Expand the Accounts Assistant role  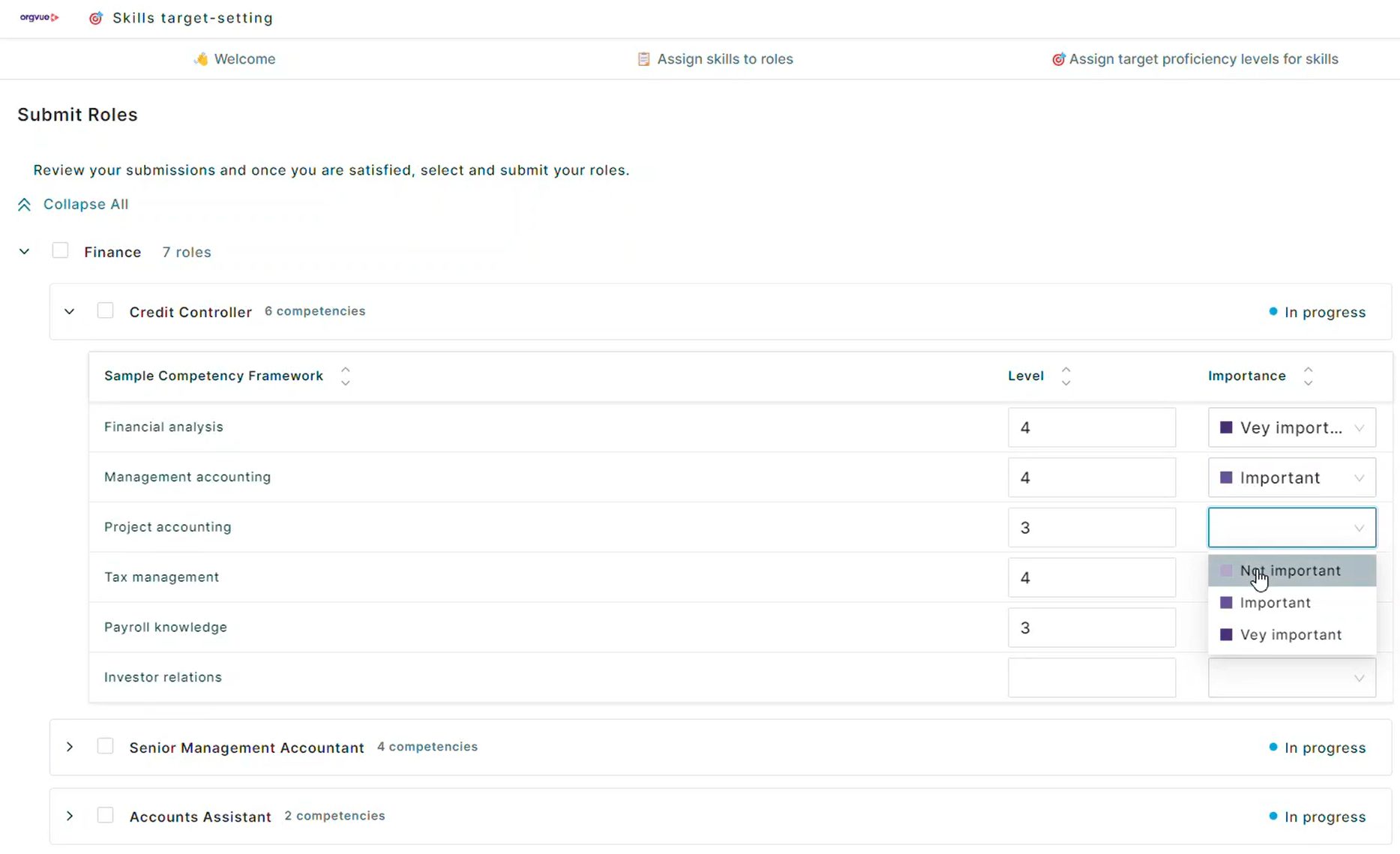click(x=70, y=816)
